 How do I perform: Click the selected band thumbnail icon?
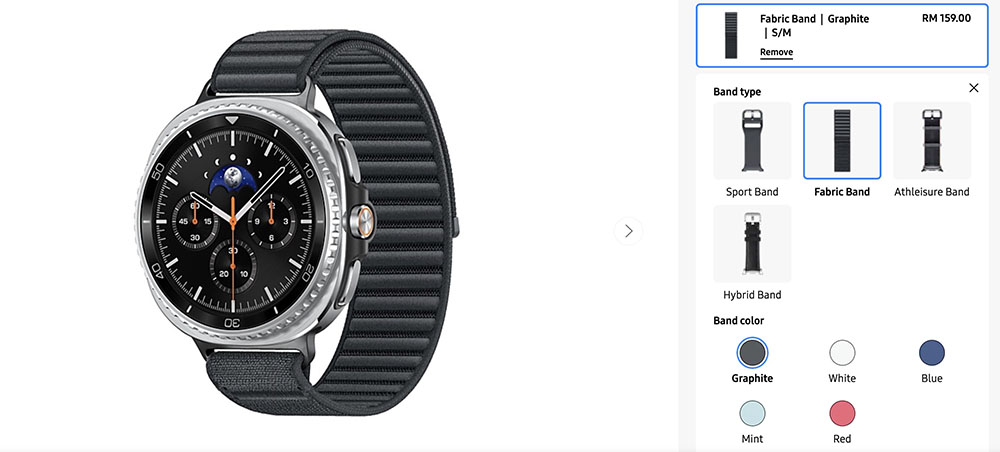[x=731, y=36]
